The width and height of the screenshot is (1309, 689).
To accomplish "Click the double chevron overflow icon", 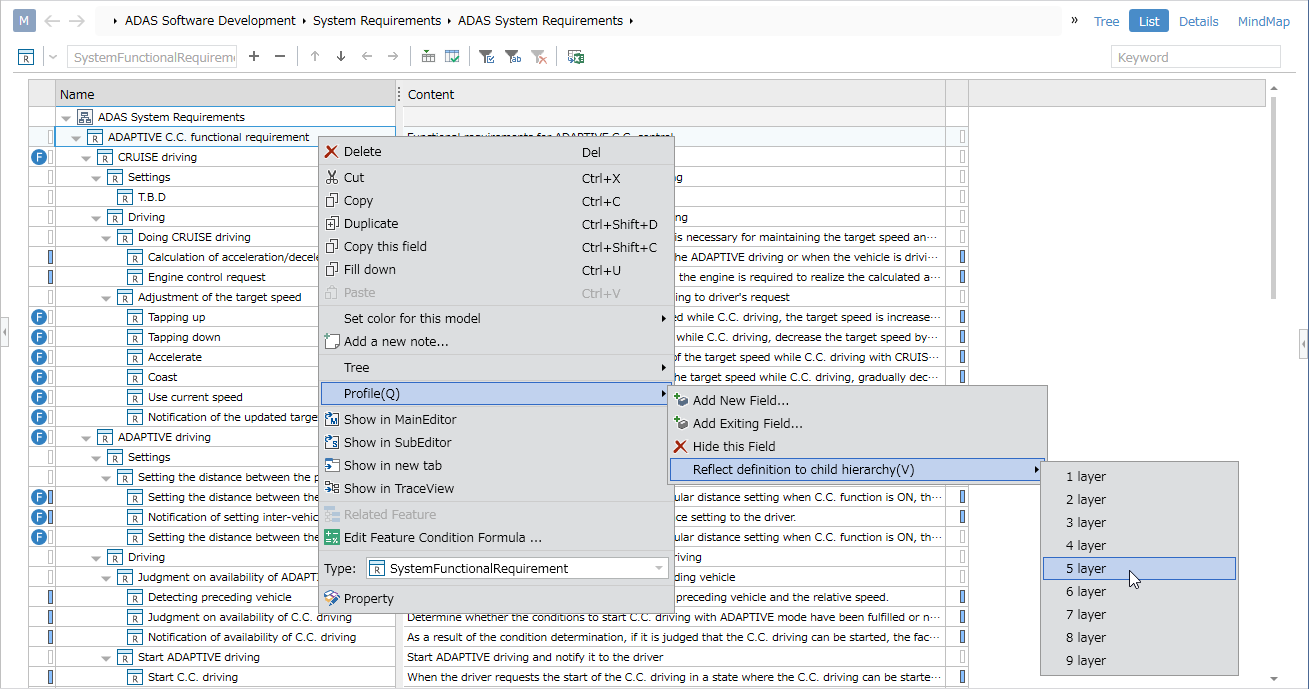I will [x=1075, y=20].
